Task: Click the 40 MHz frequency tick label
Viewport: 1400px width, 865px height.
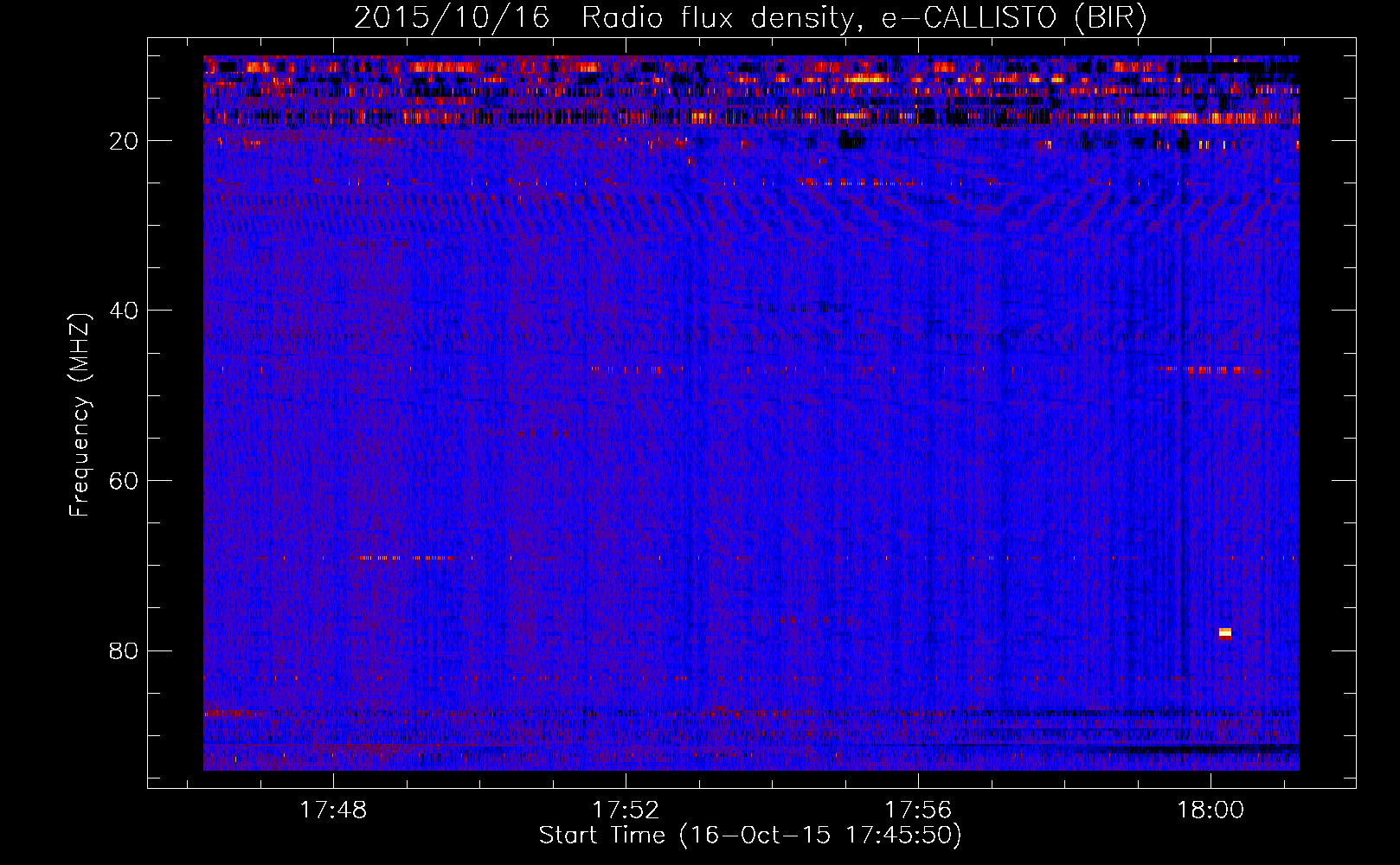Action: click(x=124, y=311)
